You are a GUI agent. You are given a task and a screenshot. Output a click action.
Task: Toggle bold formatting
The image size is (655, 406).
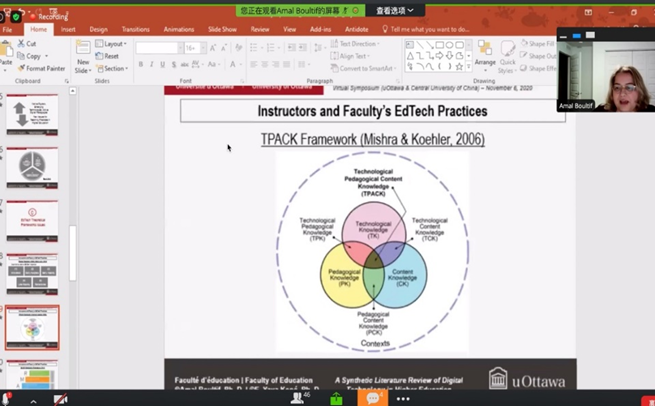click(141, 64)
